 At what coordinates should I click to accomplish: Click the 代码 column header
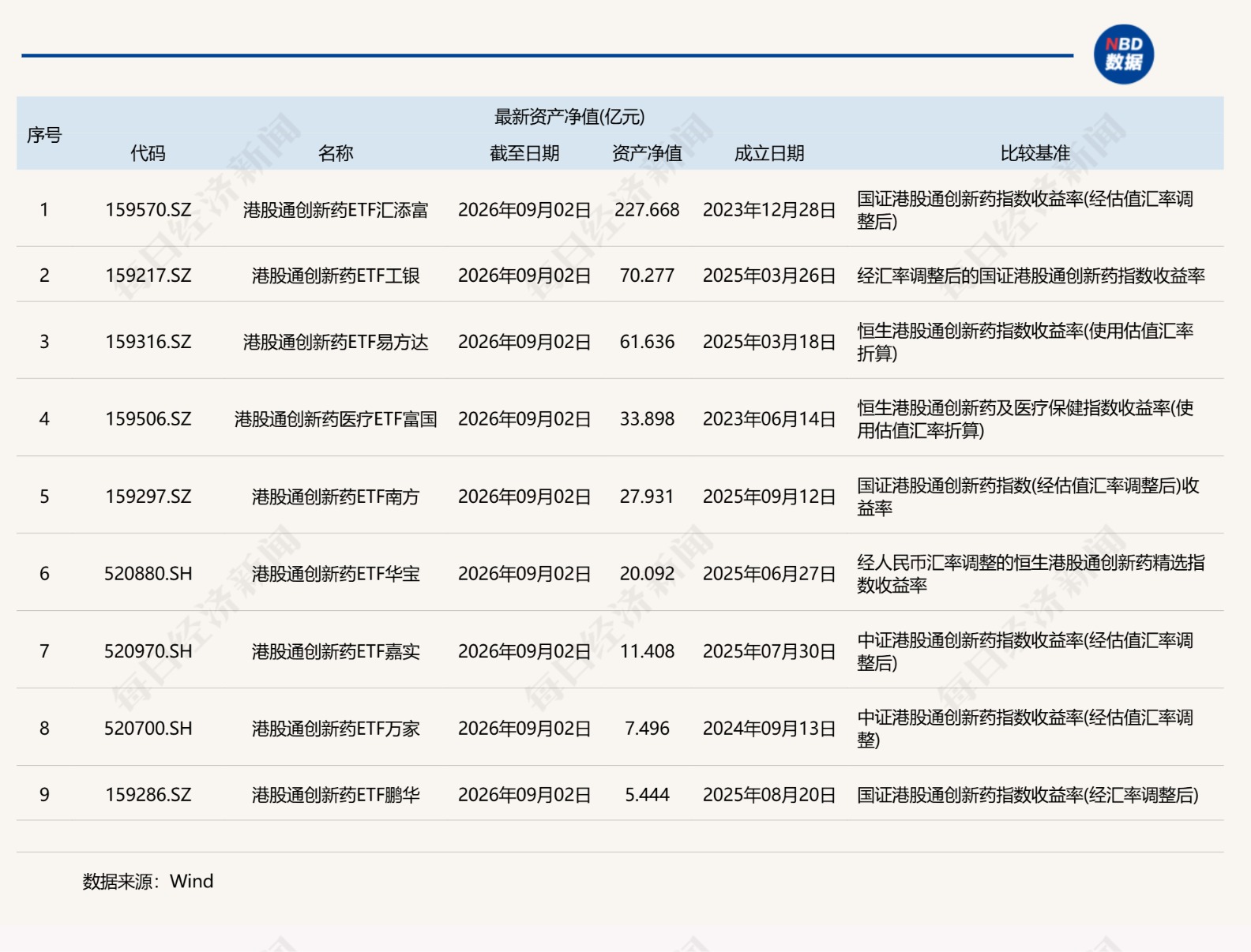pyautogui.click(x=148, y=153)
